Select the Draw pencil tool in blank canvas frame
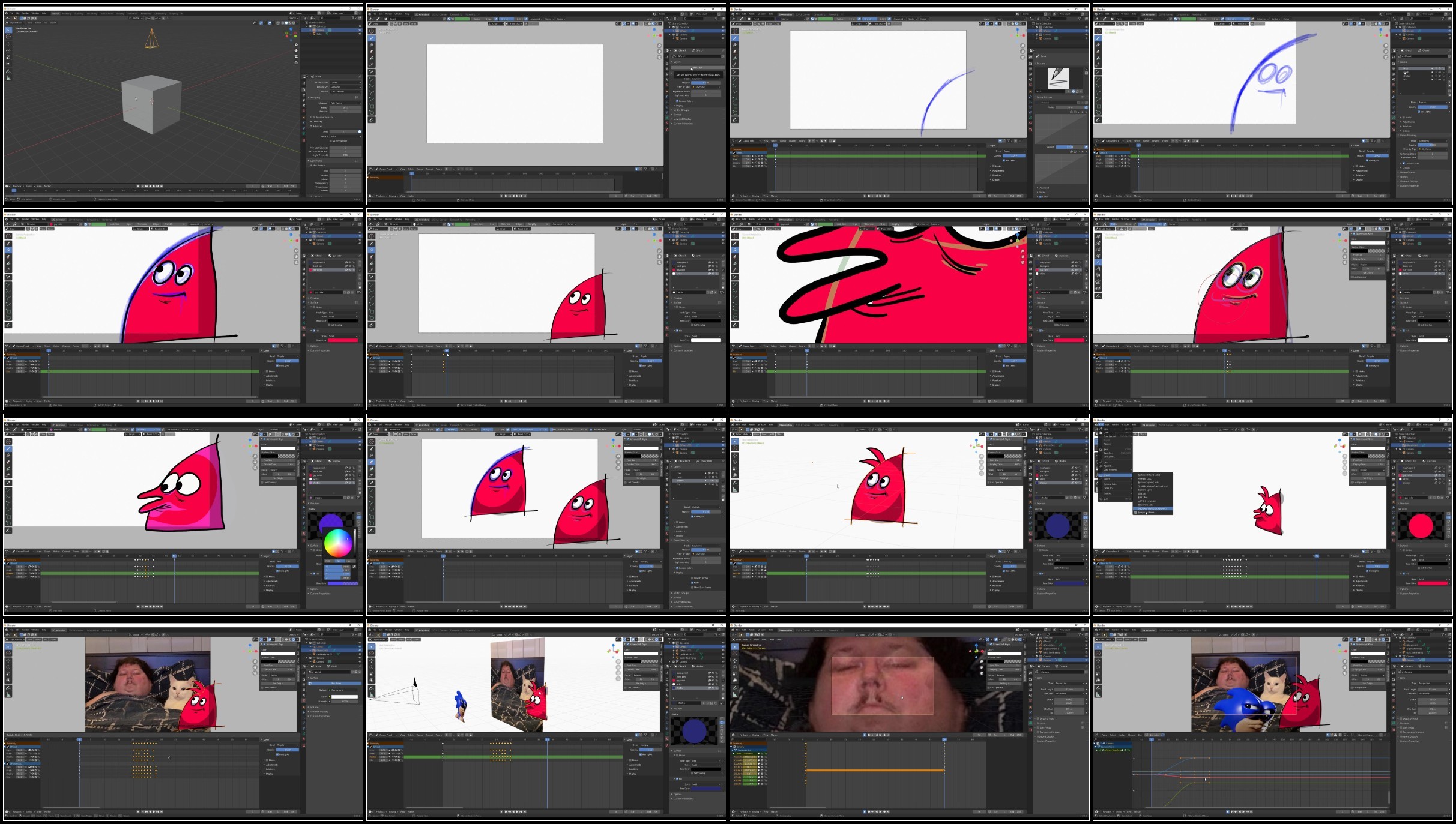Screen dimensions: 1456x824 tap(372, 38)
